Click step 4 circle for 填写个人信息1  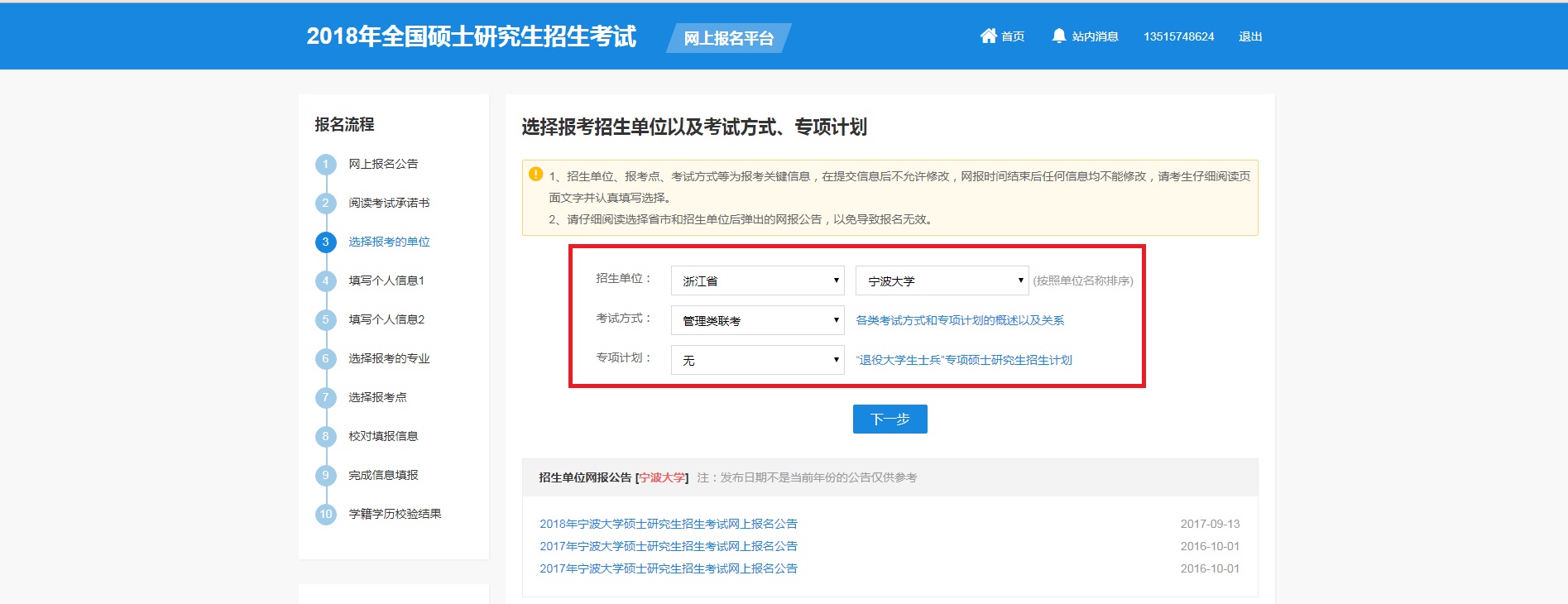point(326,281)
